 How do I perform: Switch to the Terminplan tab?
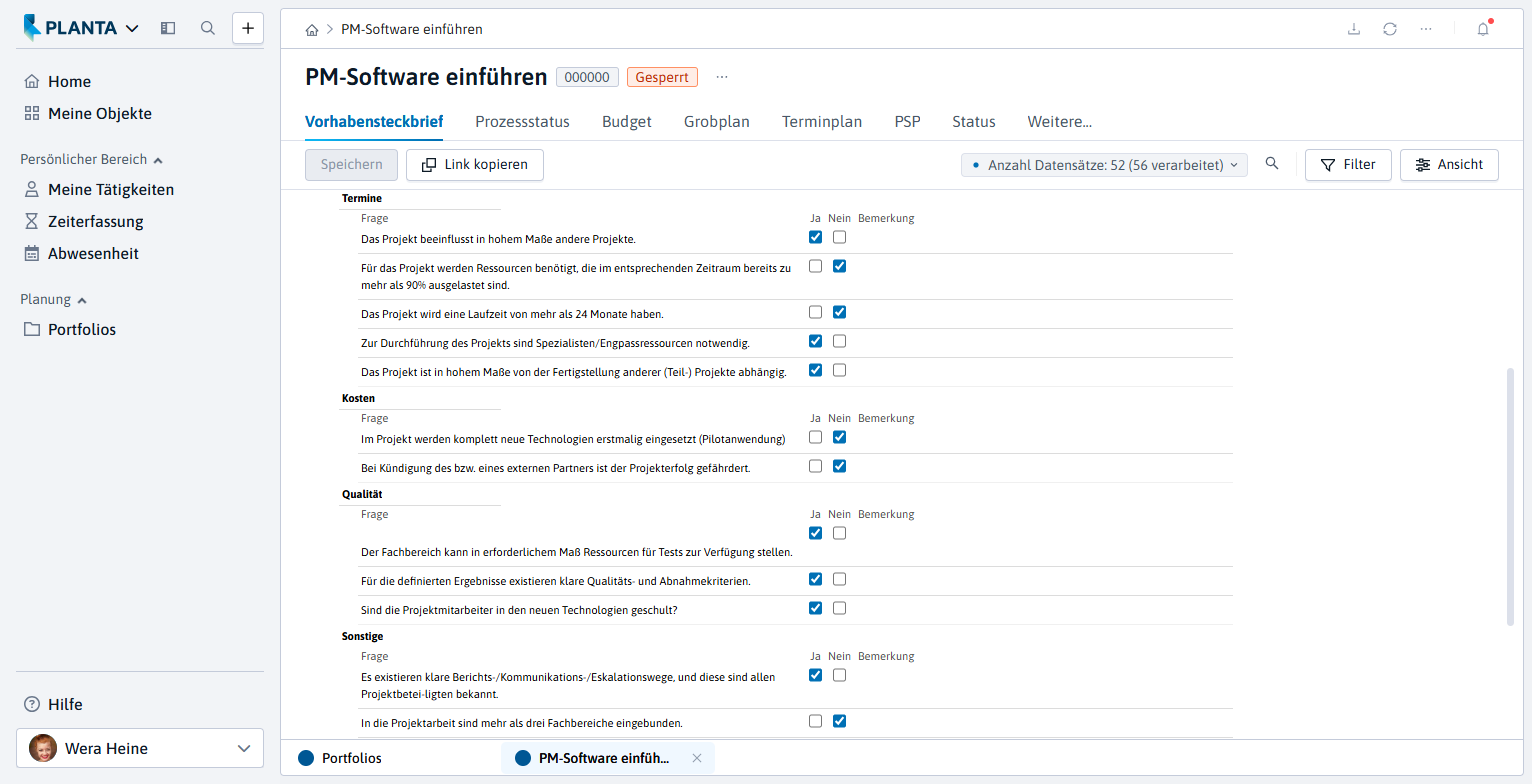pyautogui.click(x=822, y=122)
